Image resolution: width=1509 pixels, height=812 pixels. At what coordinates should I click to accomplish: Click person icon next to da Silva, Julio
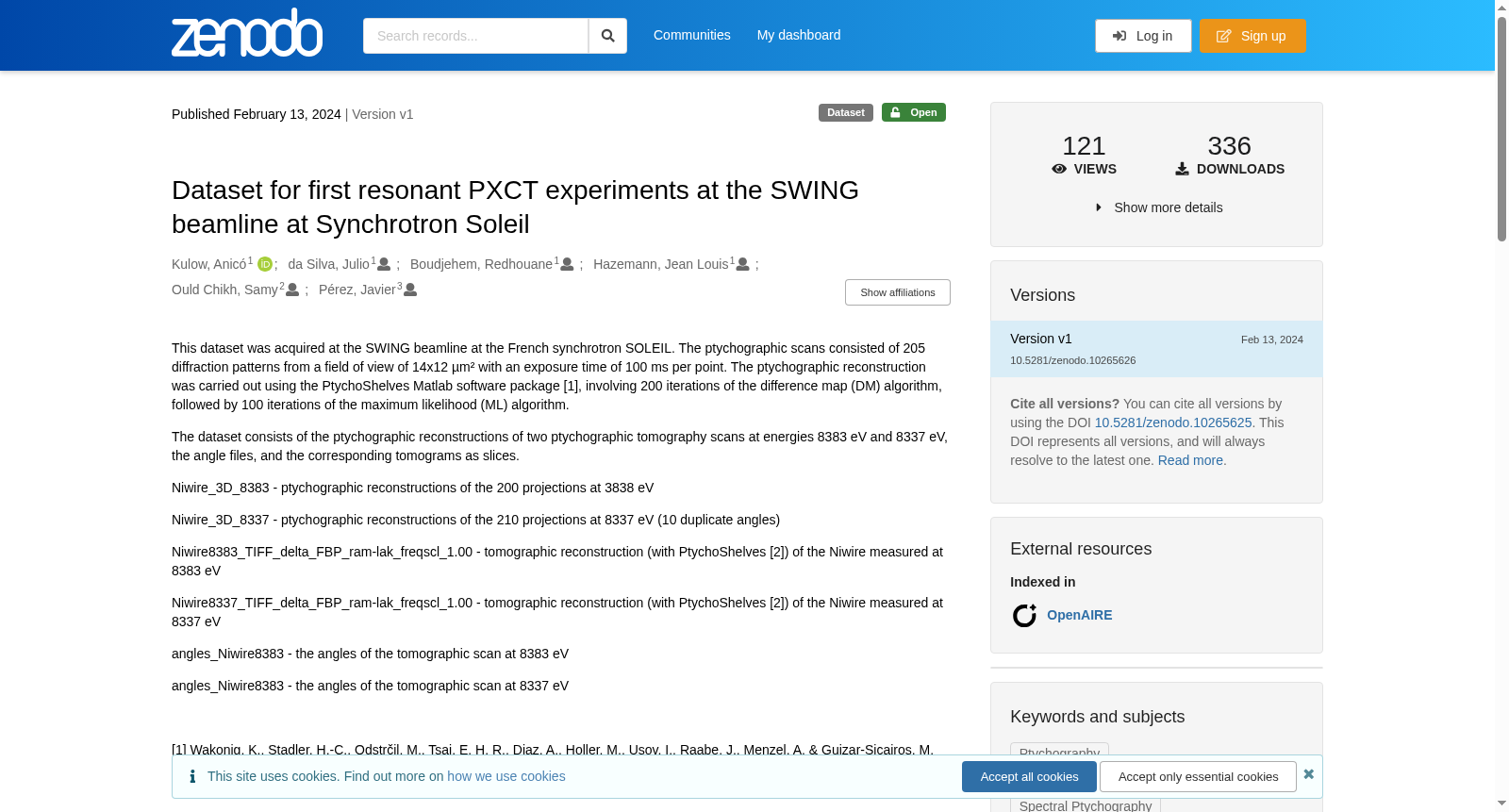click(384, 264)
